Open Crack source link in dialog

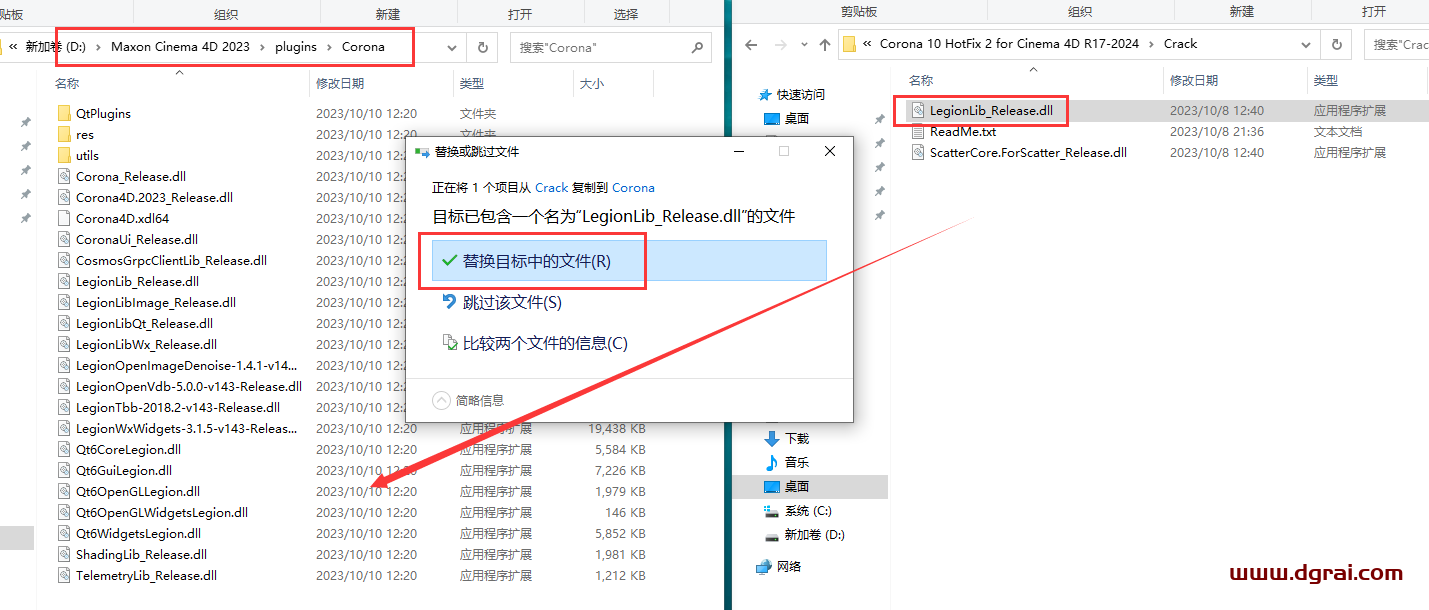(551, 187)
